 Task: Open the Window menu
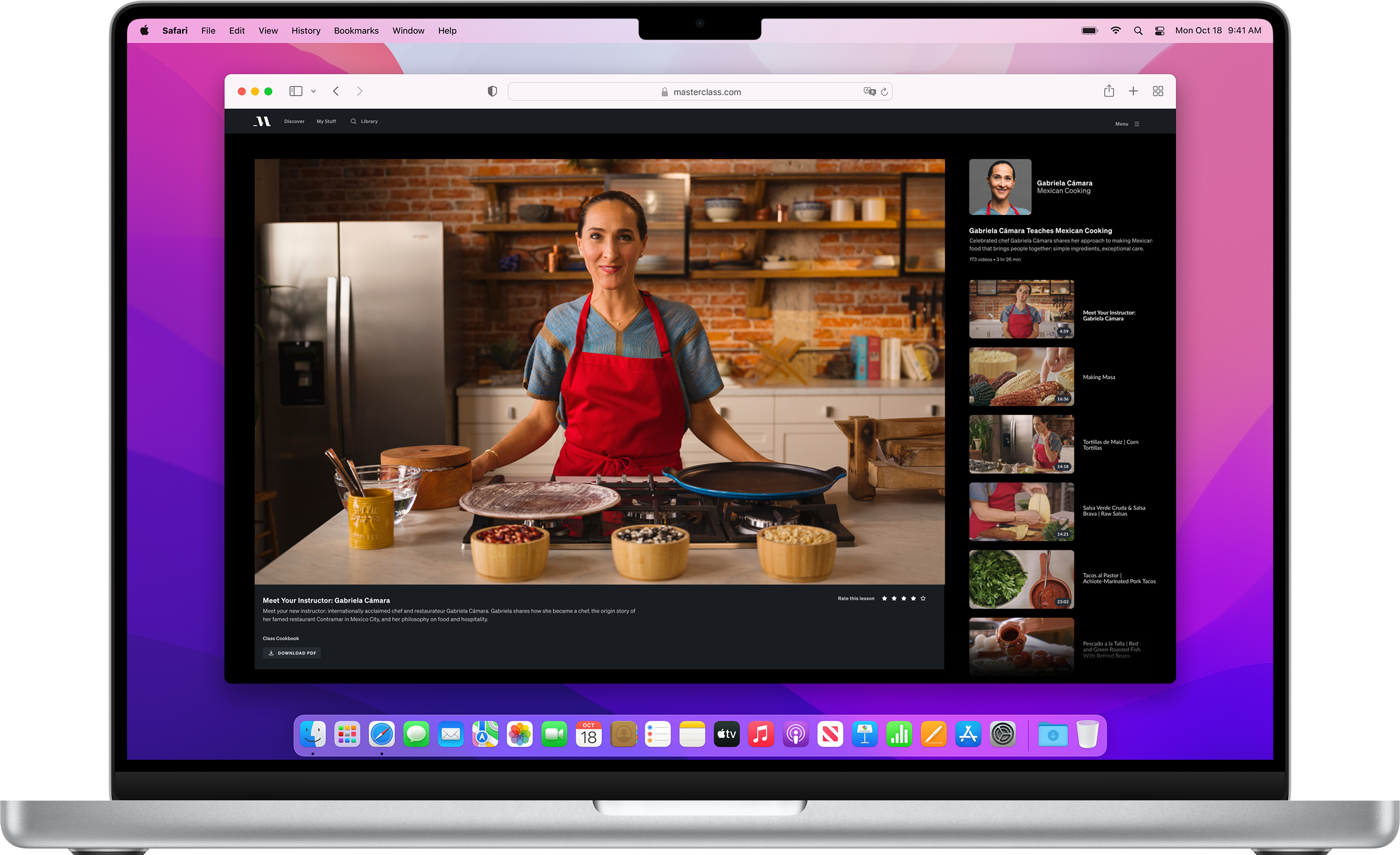(x=409, y=31)
